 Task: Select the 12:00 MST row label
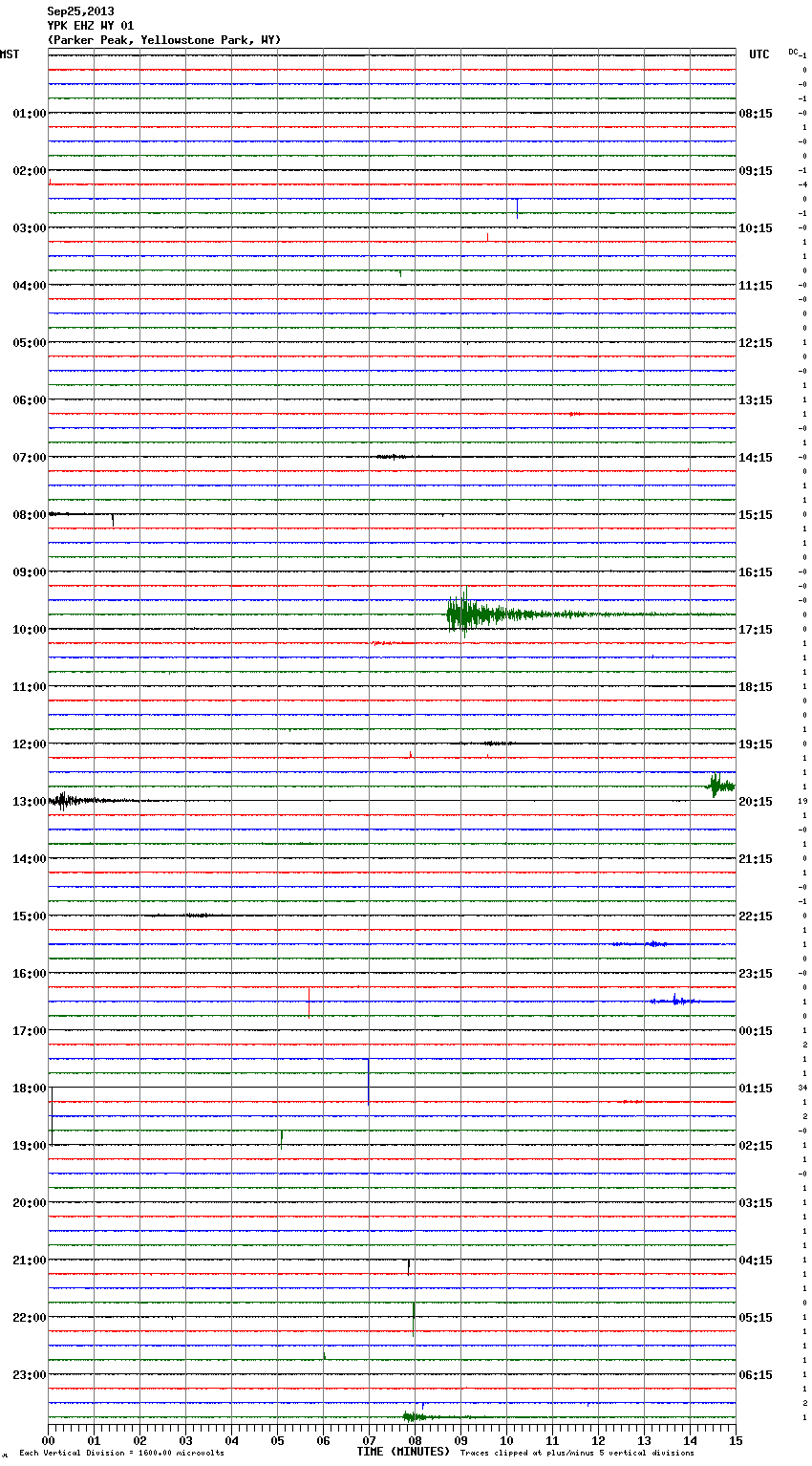click(30, 744)
